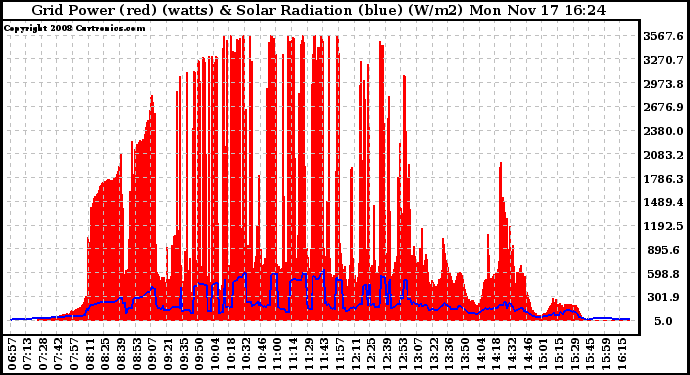The height and width of the screenshot is (375, 690).
Task: Click the 13:36 time label
Action: pos(449,353)
